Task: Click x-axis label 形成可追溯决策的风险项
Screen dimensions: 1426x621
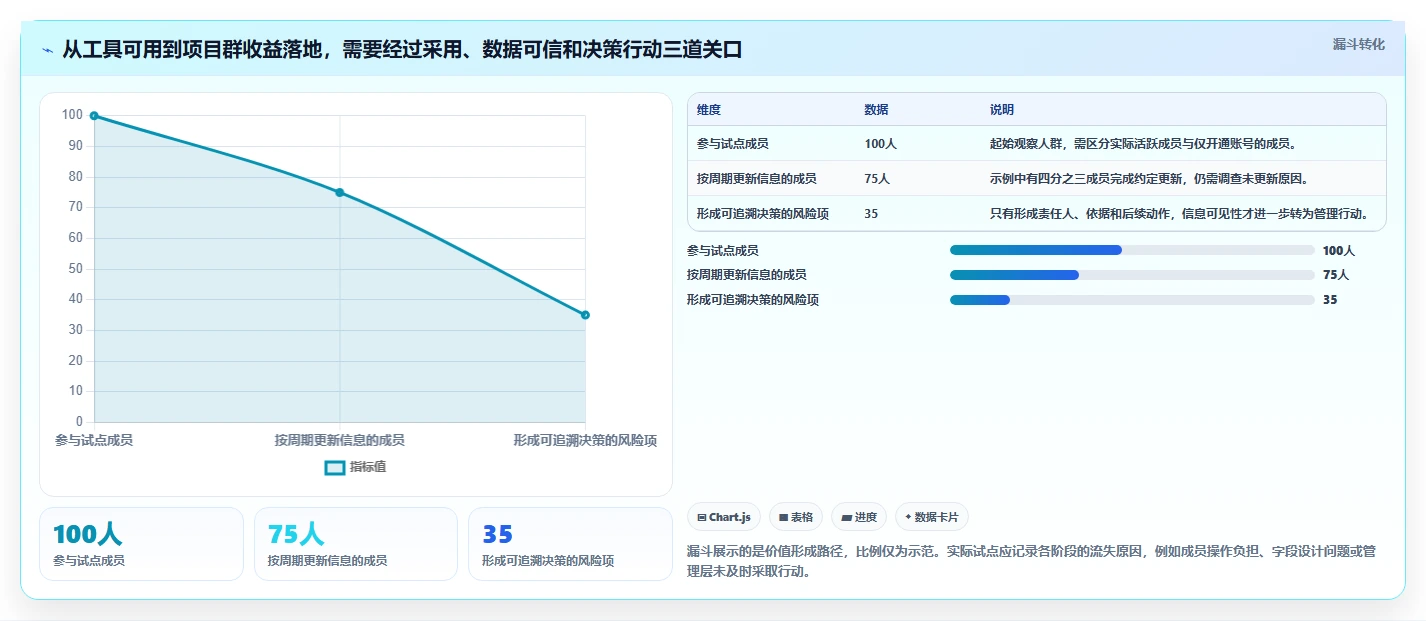Action: [x=585, y=440]
